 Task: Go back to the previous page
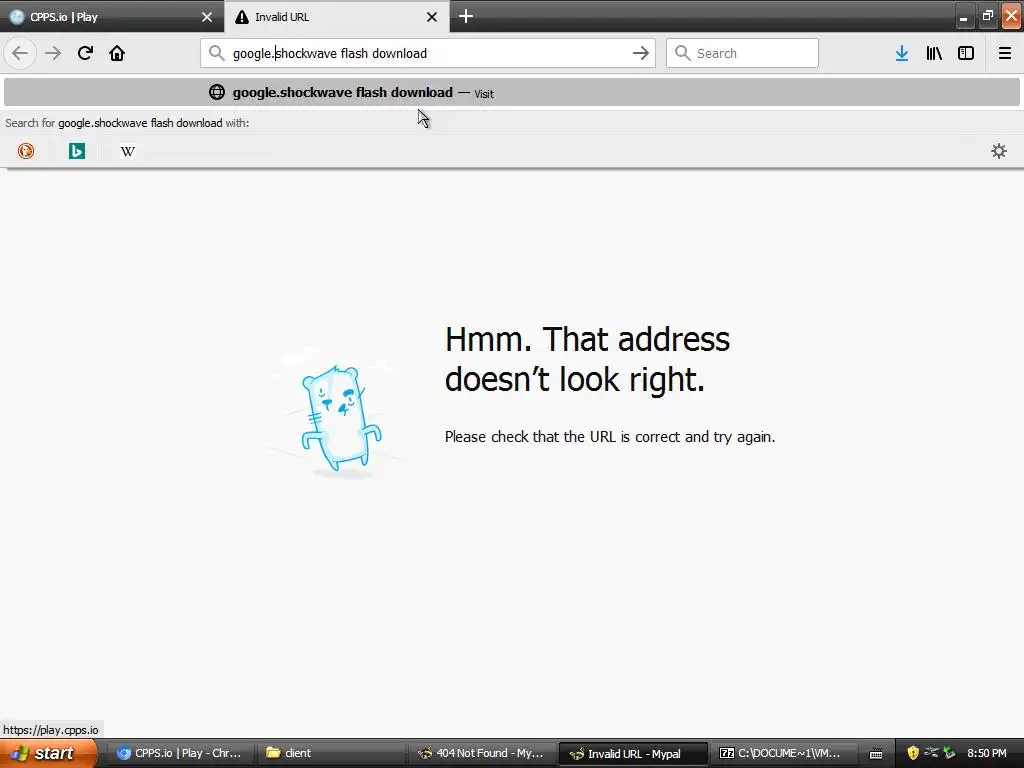coord(20,53)
